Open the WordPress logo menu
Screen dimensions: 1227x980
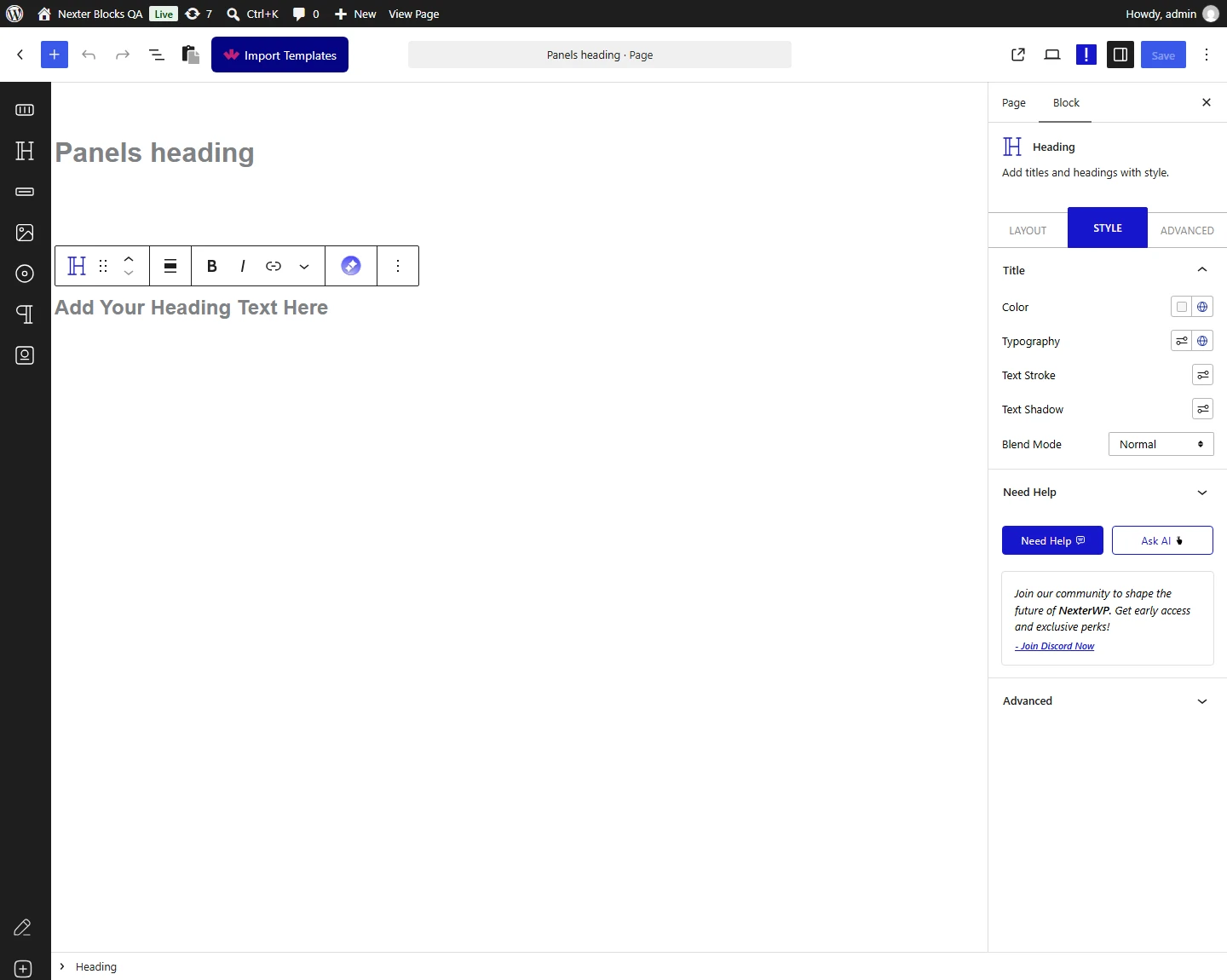(14, 14)
